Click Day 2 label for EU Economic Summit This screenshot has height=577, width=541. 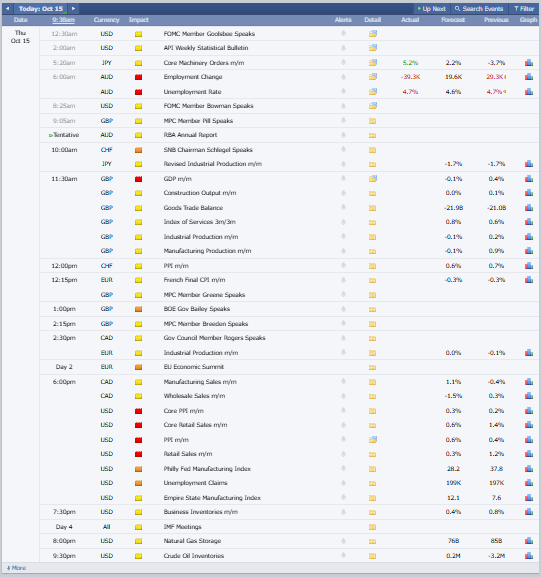click(x=64, y=367)
